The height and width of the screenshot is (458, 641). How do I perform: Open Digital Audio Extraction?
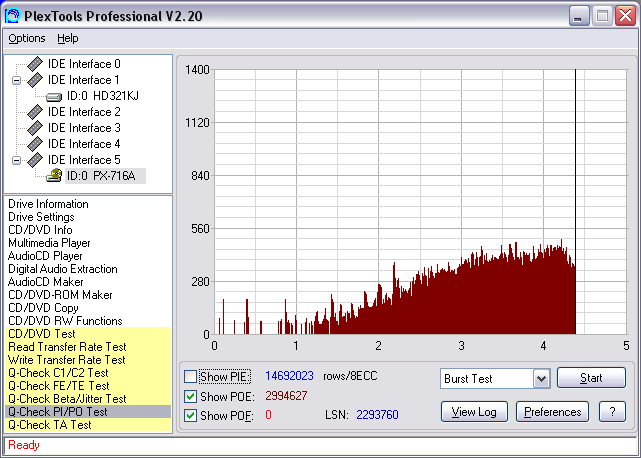[x=63, y=269]
